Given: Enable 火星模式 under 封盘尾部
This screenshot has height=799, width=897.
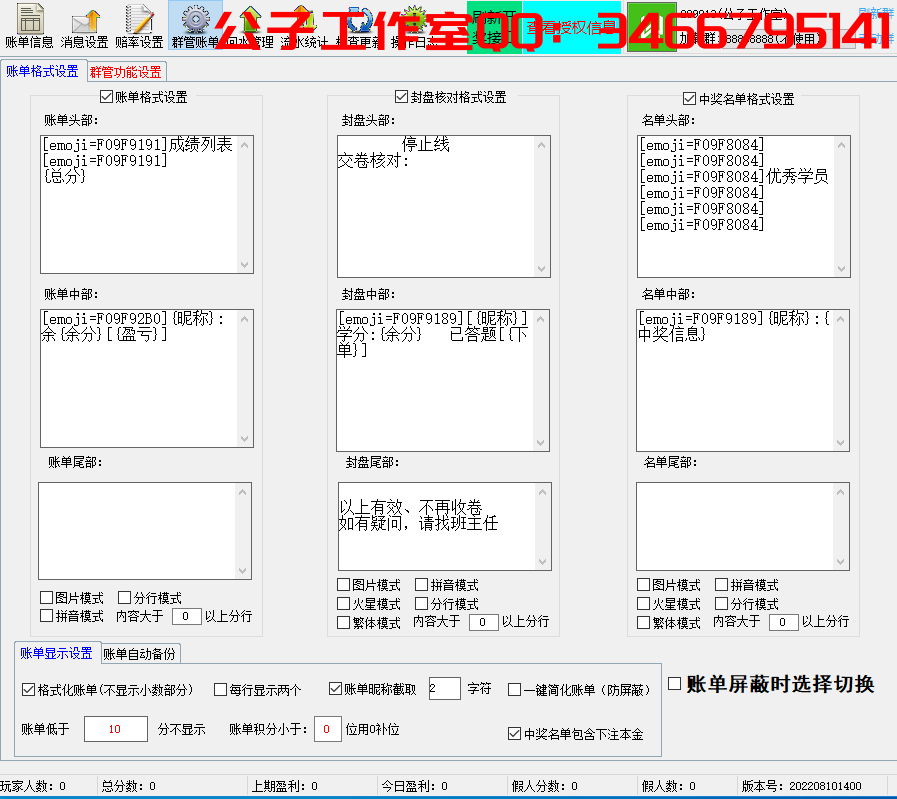Looking at the screenshot, I should coord(343,603).
